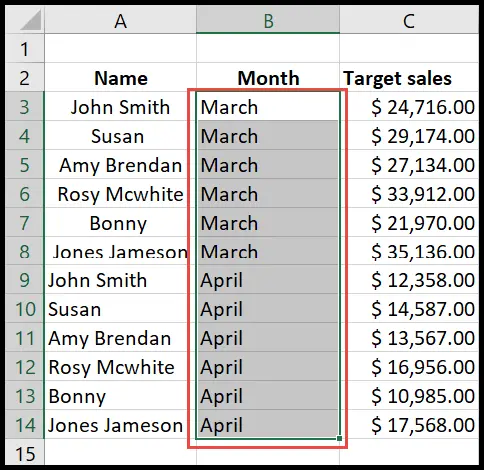Click the $ 14,587.00 cell
The width and height of the screenshot is (484, 470).
tap(409, 309)
